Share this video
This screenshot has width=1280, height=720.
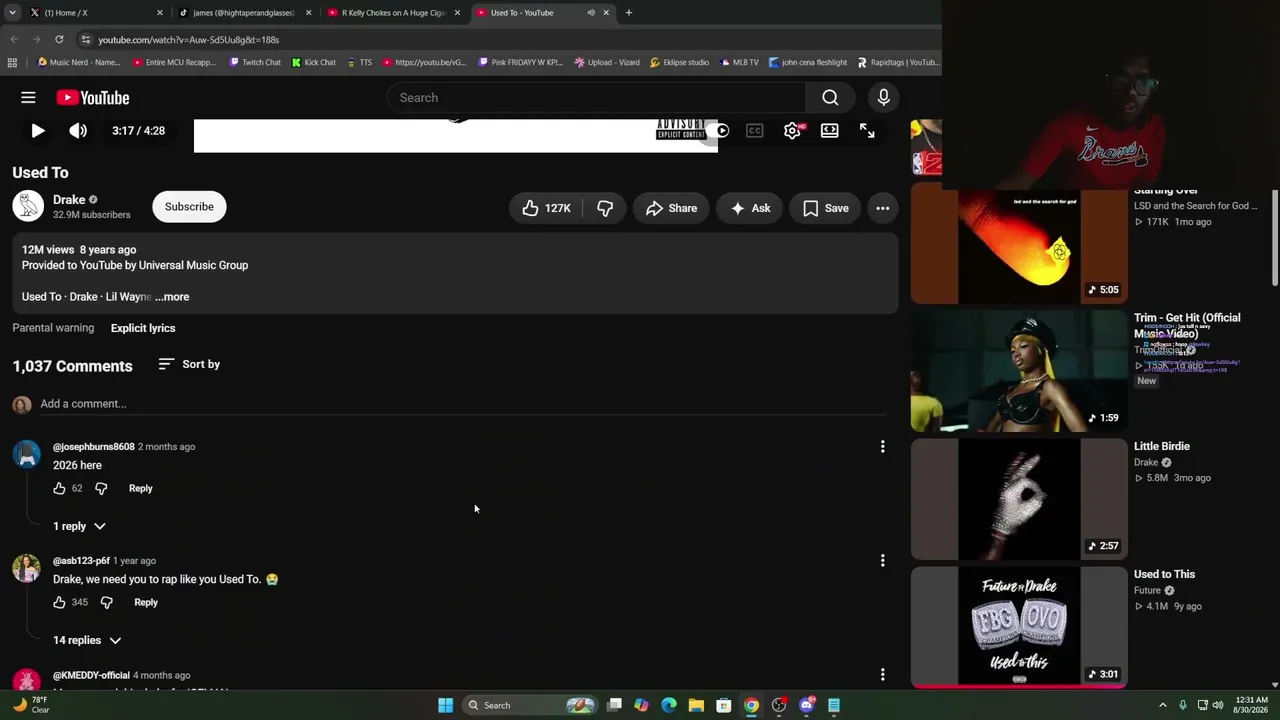coord(671,208)
